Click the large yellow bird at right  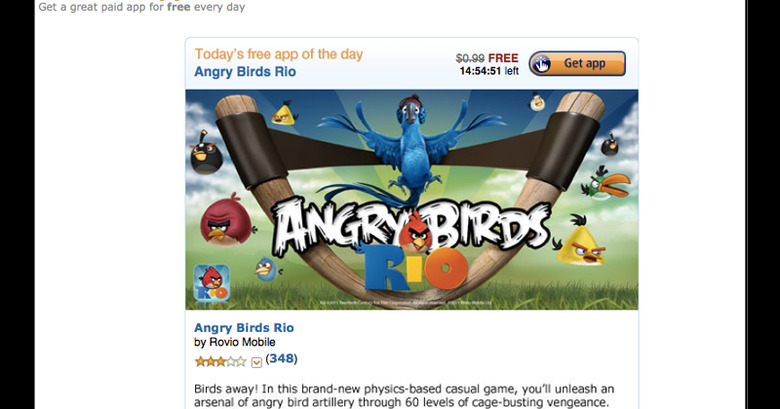(x=581, y=242)
